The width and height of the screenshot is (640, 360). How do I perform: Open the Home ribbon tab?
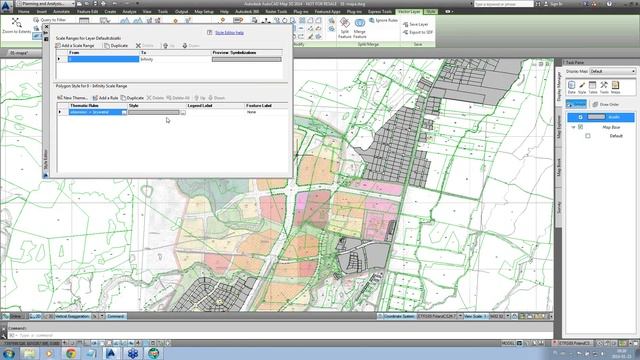[24, 12]
